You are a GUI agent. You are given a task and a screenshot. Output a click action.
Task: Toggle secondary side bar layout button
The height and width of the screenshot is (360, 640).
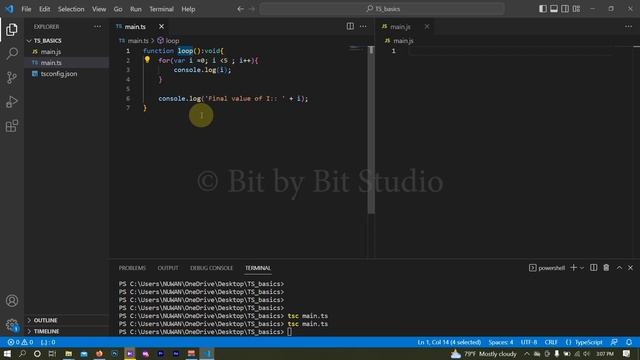point(565,9)
